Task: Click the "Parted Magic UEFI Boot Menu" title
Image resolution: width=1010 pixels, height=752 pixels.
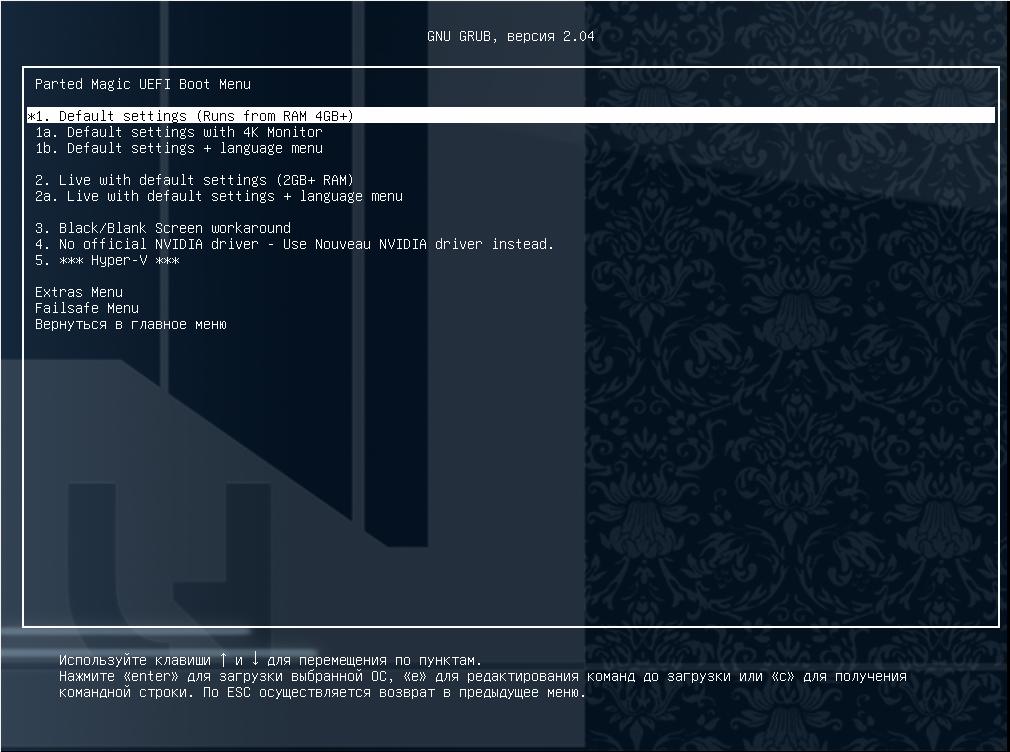Action: click(x=142, y=84)
